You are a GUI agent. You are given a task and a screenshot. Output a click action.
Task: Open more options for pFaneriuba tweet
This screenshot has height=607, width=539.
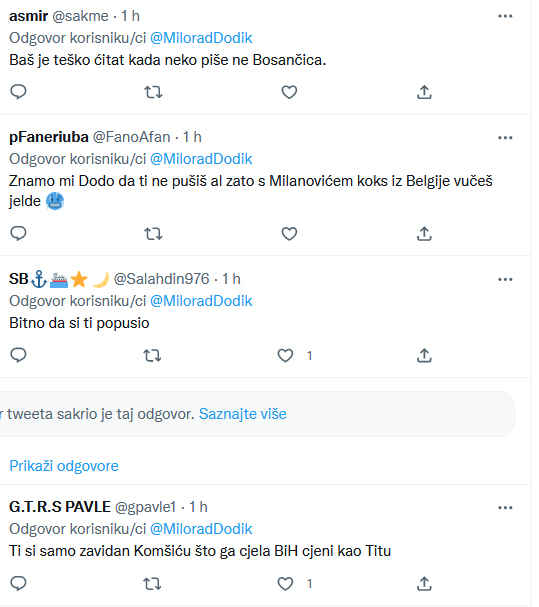coord(505,138)
